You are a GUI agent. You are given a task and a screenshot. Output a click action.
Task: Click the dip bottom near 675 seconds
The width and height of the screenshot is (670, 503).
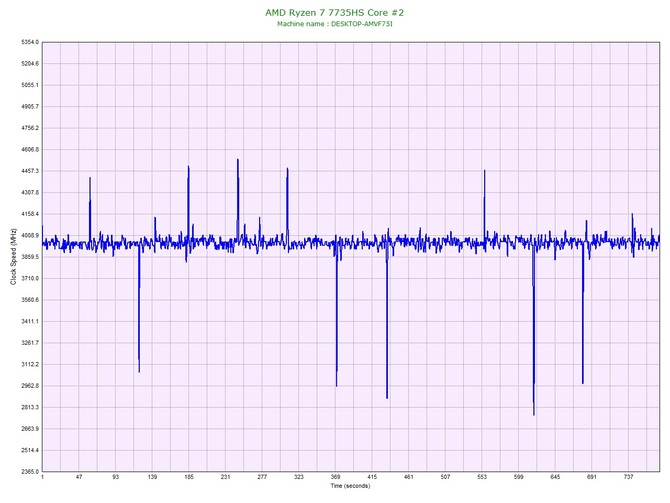point(582,383)
